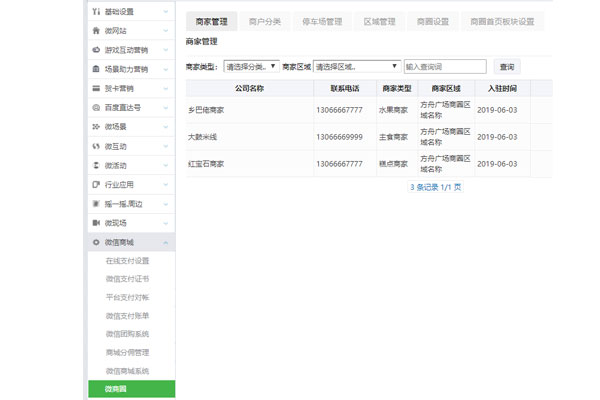Click the 微信商城 gear icon

coord(96,242)
